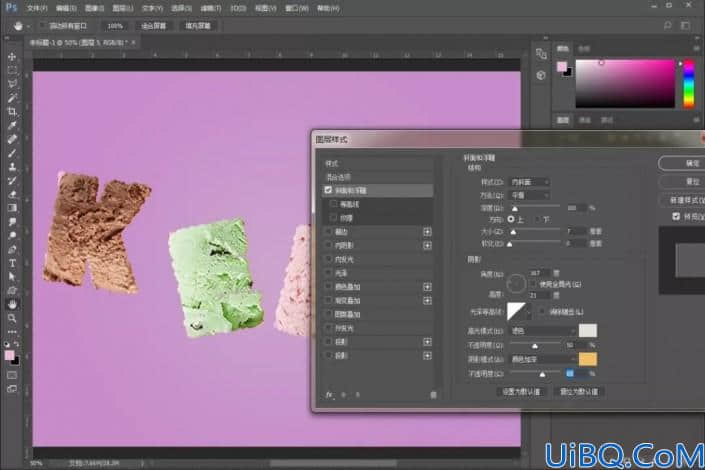Viewport: 705px width, 470px height.
Task: Click the Fit Screen button
Action: click(x=154, y=26)
